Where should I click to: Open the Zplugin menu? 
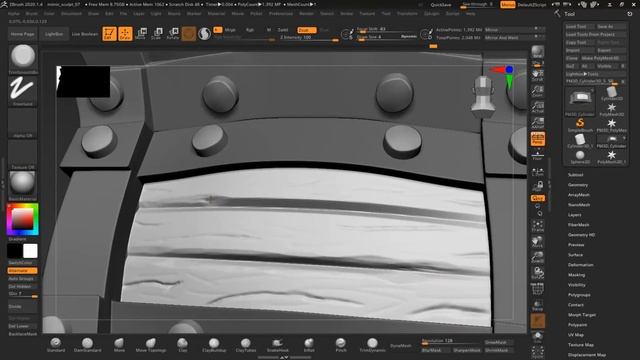pos(431,13)
